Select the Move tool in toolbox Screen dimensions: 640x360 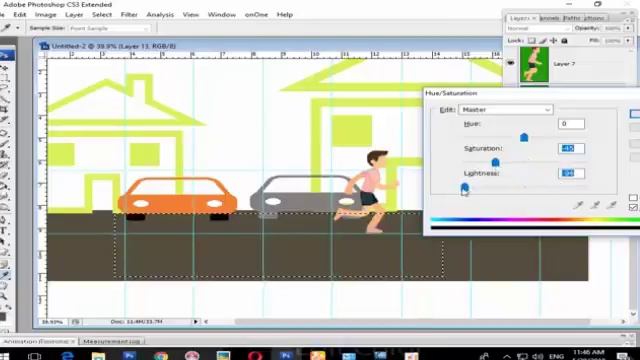5,67
